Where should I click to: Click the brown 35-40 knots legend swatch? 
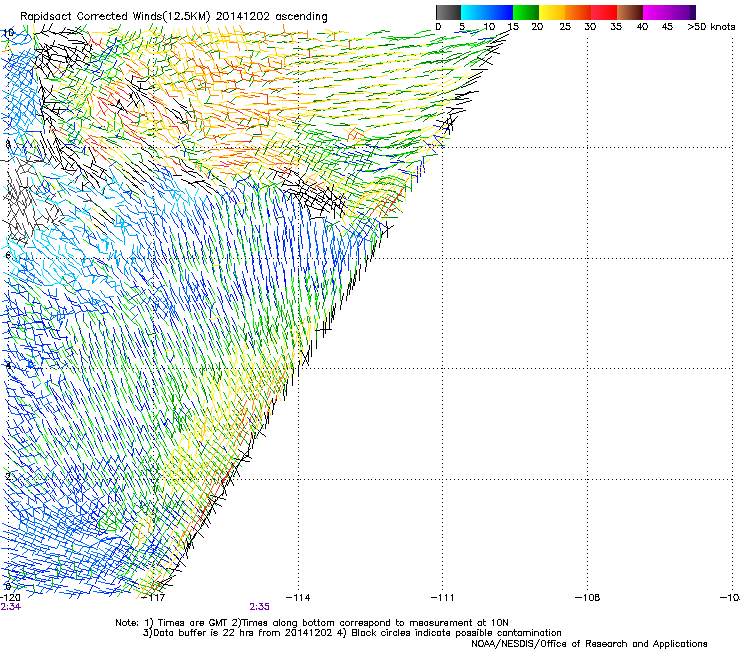[x=630, y=12]
